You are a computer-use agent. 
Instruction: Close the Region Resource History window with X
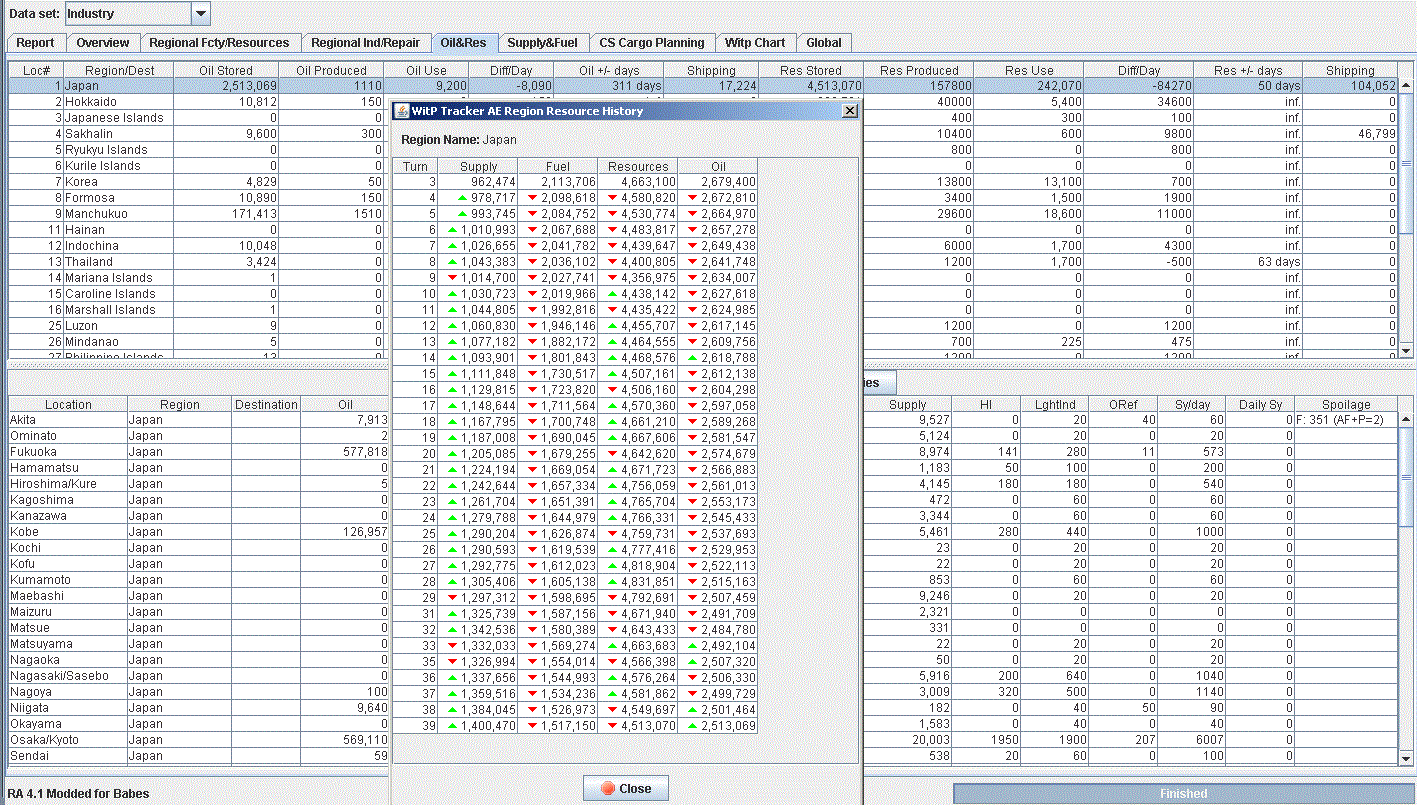(850, 111)
